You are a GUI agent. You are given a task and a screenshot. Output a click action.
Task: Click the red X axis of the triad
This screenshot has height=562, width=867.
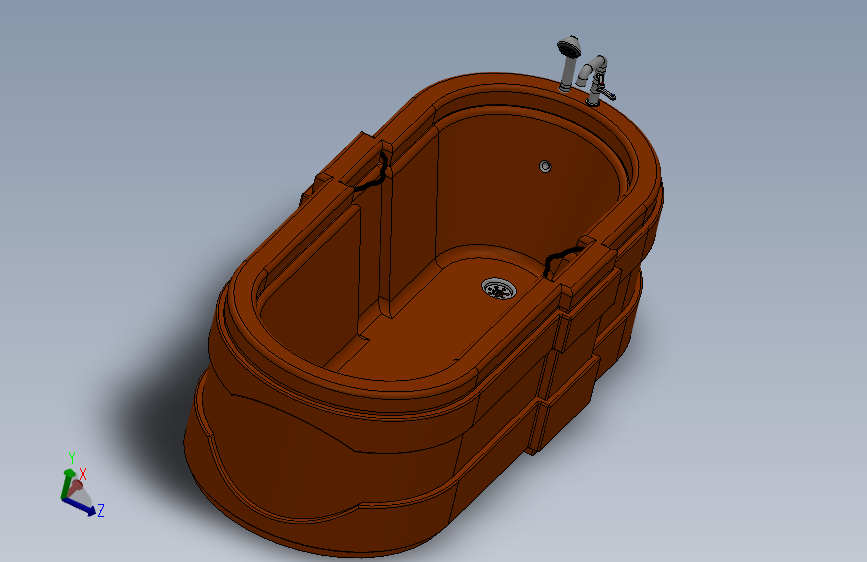click(75, 487)
